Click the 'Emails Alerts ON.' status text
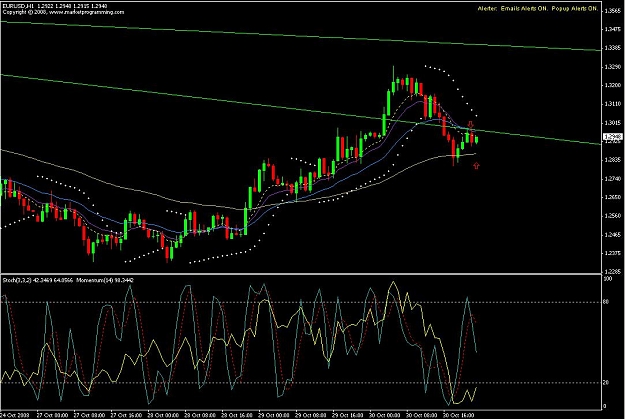 pos(525,8)
